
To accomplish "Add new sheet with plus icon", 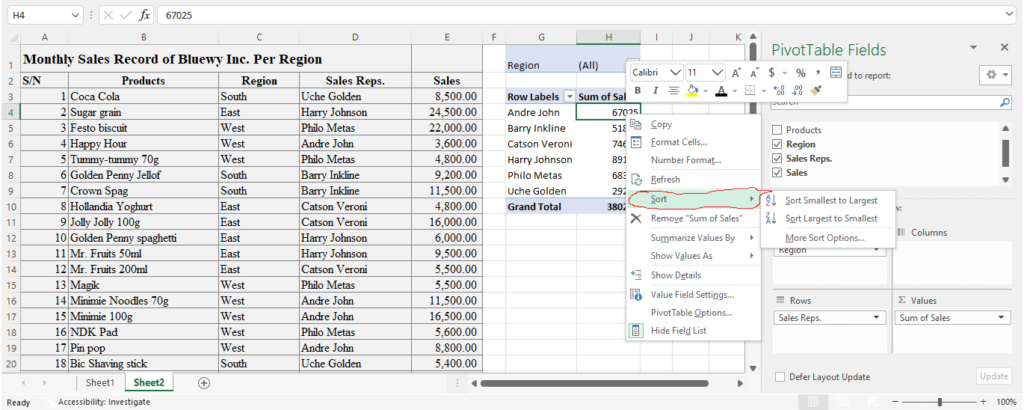I will click(204, 383).
